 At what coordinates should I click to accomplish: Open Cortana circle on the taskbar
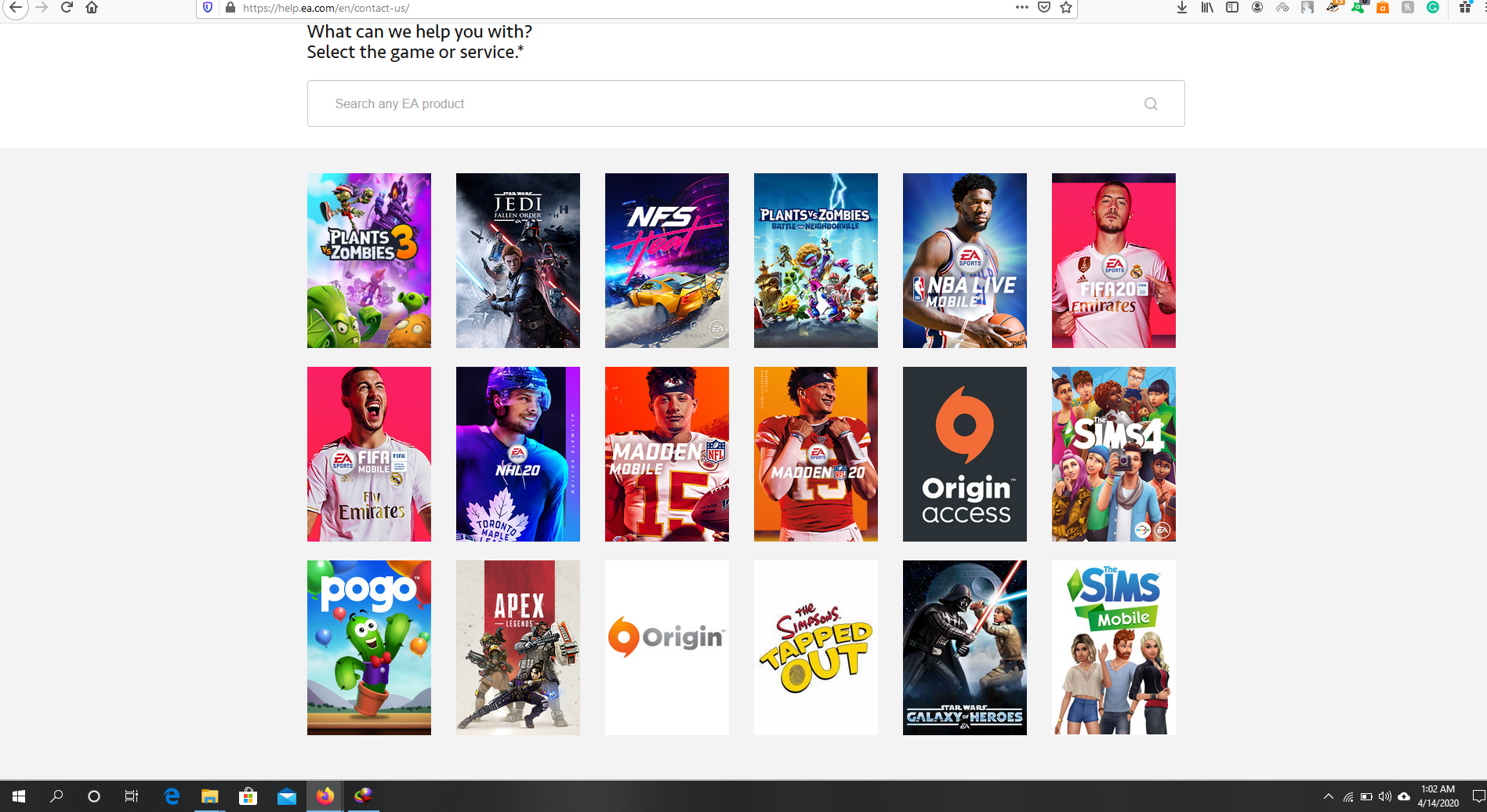click(x=94, y=796)
